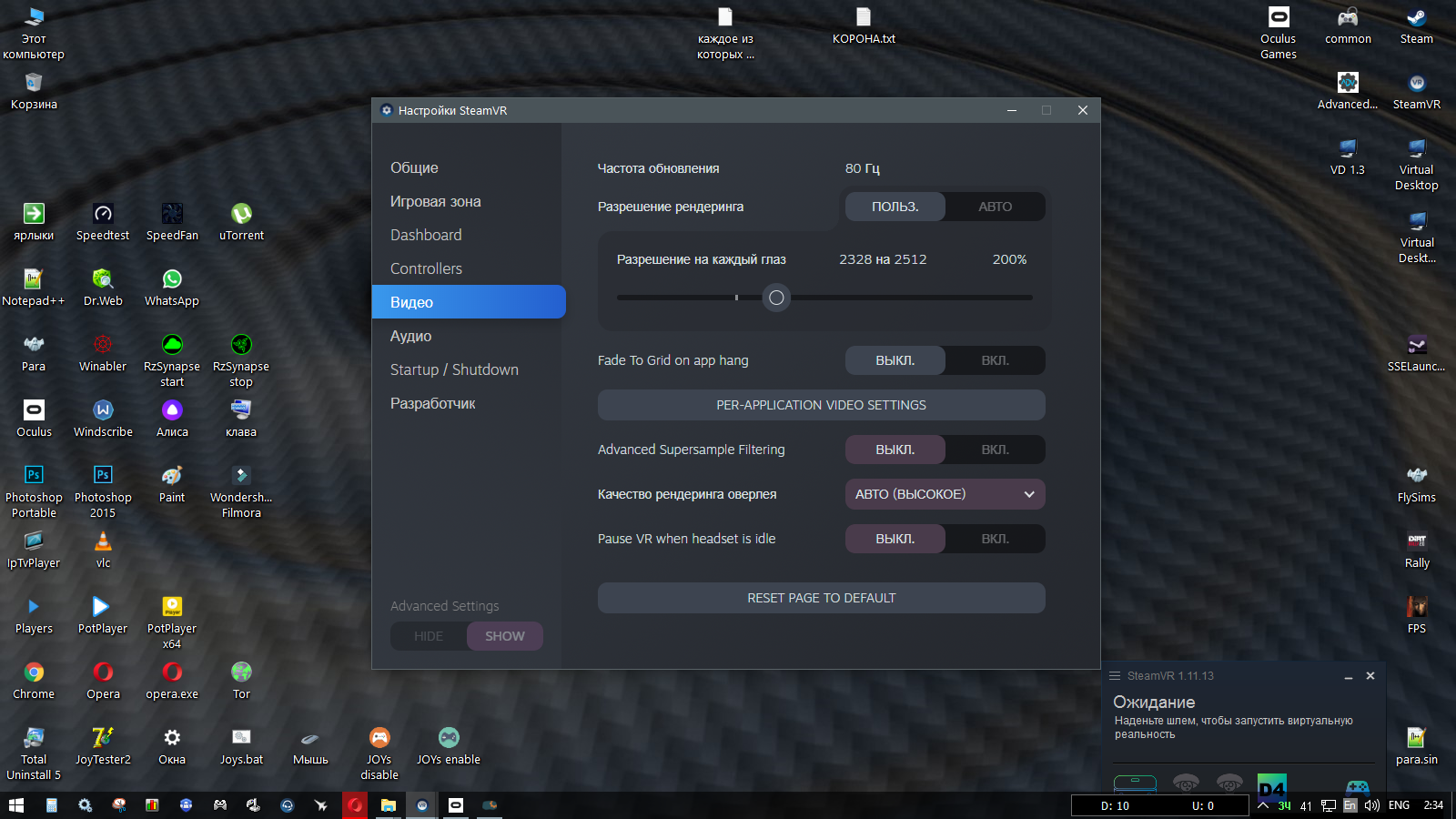This screenshot has height=819, width=1456.
Task: Select the Oculus Games desktop icon
Action: [x=1279, y=33]
